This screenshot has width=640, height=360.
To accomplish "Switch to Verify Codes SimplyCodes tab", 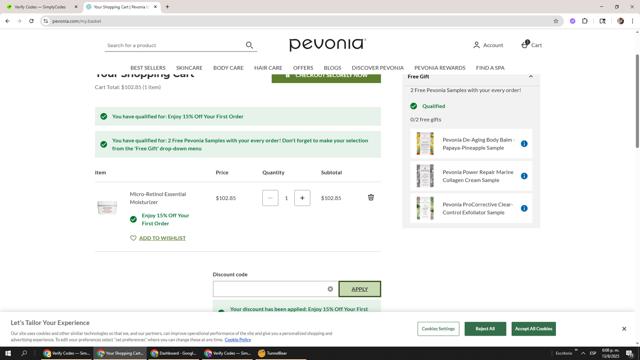I will pos(40,7).
